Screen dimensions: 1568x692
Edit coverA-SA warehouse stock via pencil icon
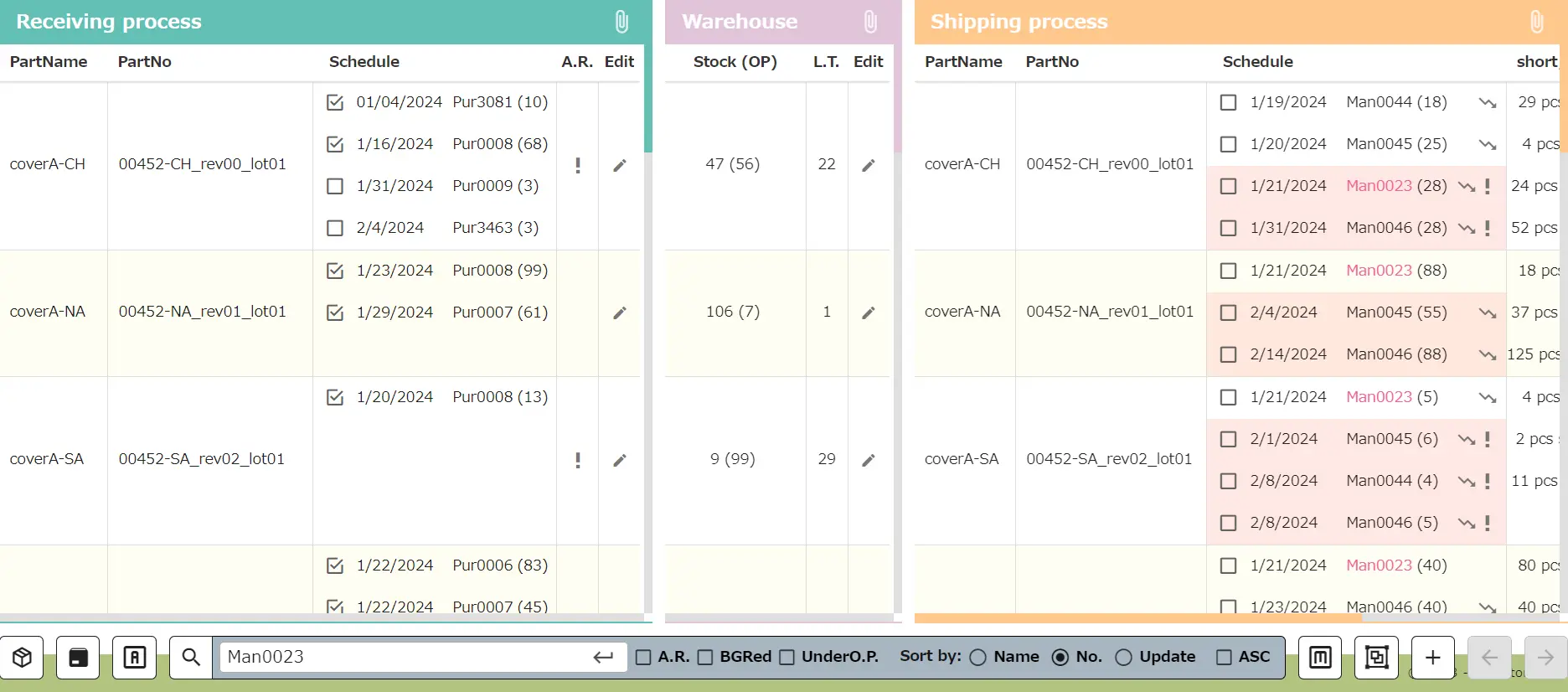[869, 460]
